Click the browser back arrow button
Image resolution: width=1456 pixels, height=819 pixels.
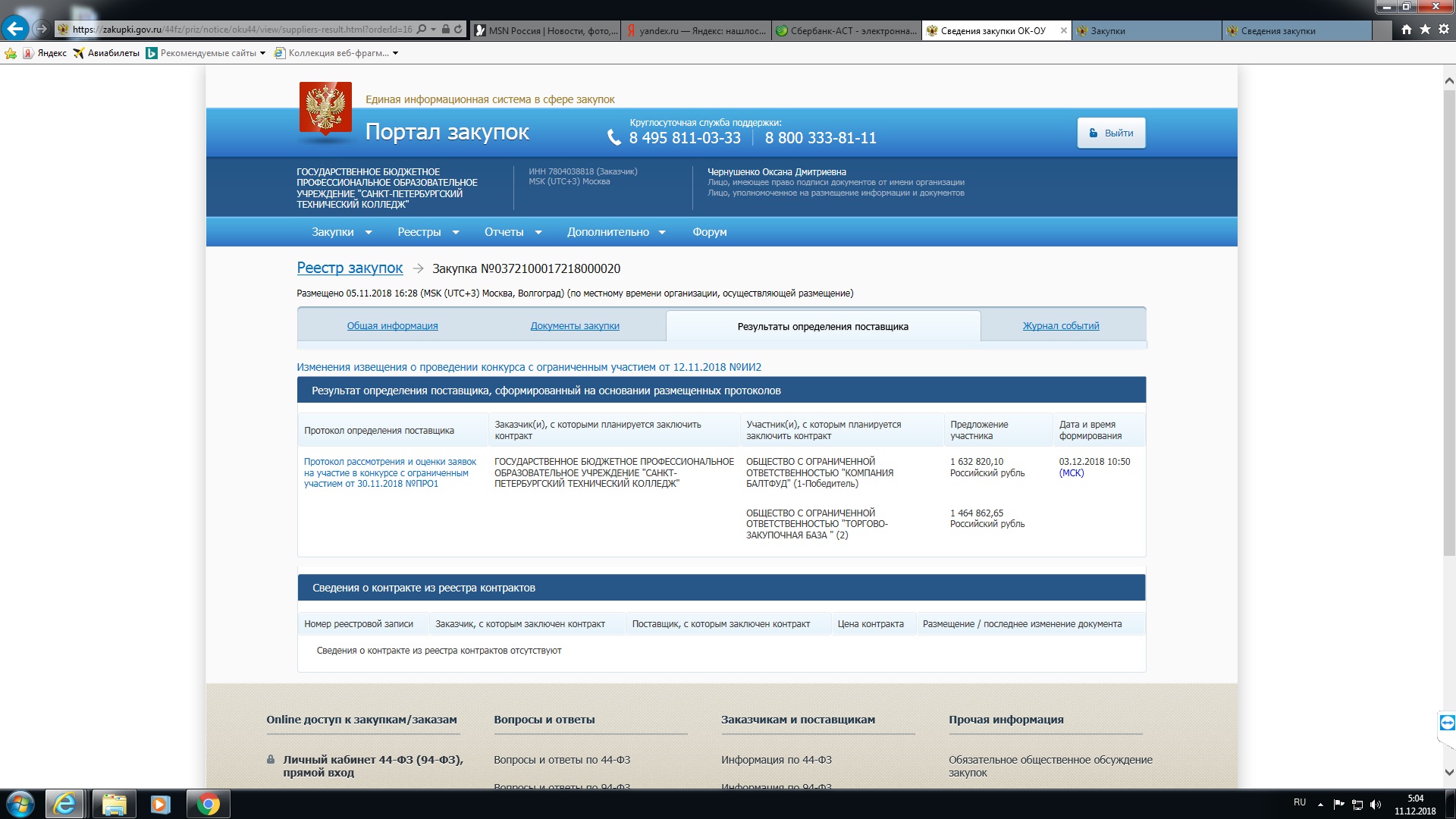[x=15, y=29]
